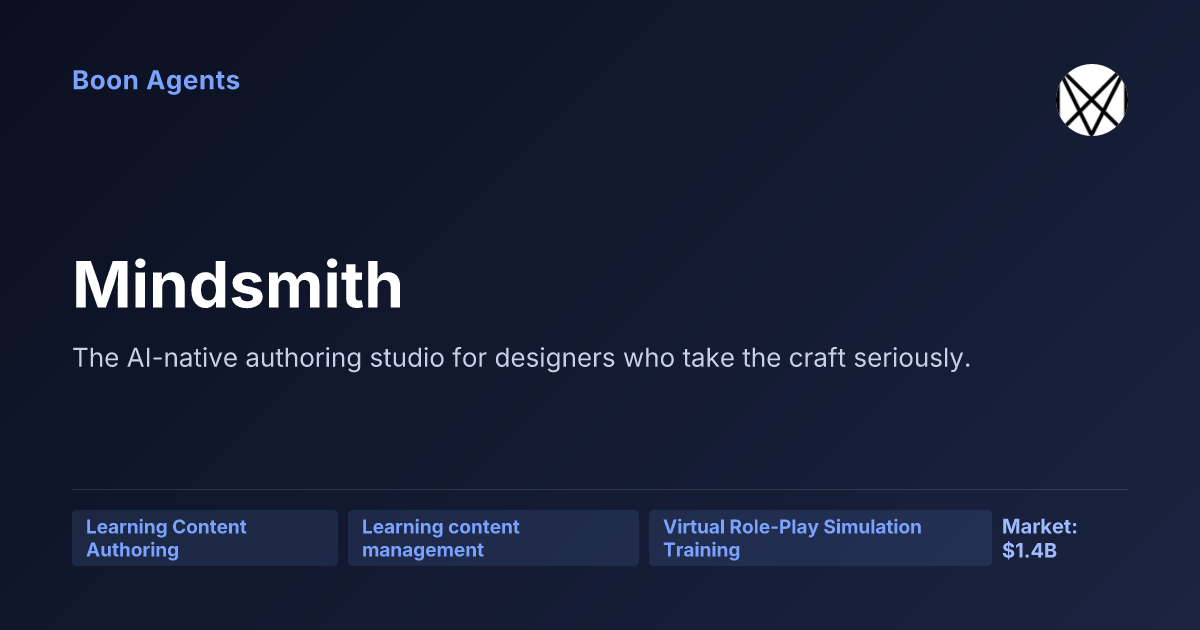The height and width of the screenshot is (630, 1200).
Task: Select the Virtual Role-Play Simulation Training tag
Action: pyautogui.click(x=820, y=538)
